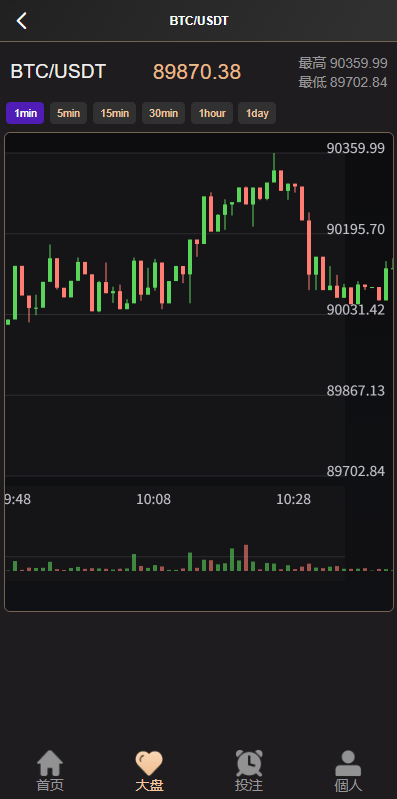This screenshot has width=397, height=799.
Task: Select the 1min interval
Action: point(25,113)
